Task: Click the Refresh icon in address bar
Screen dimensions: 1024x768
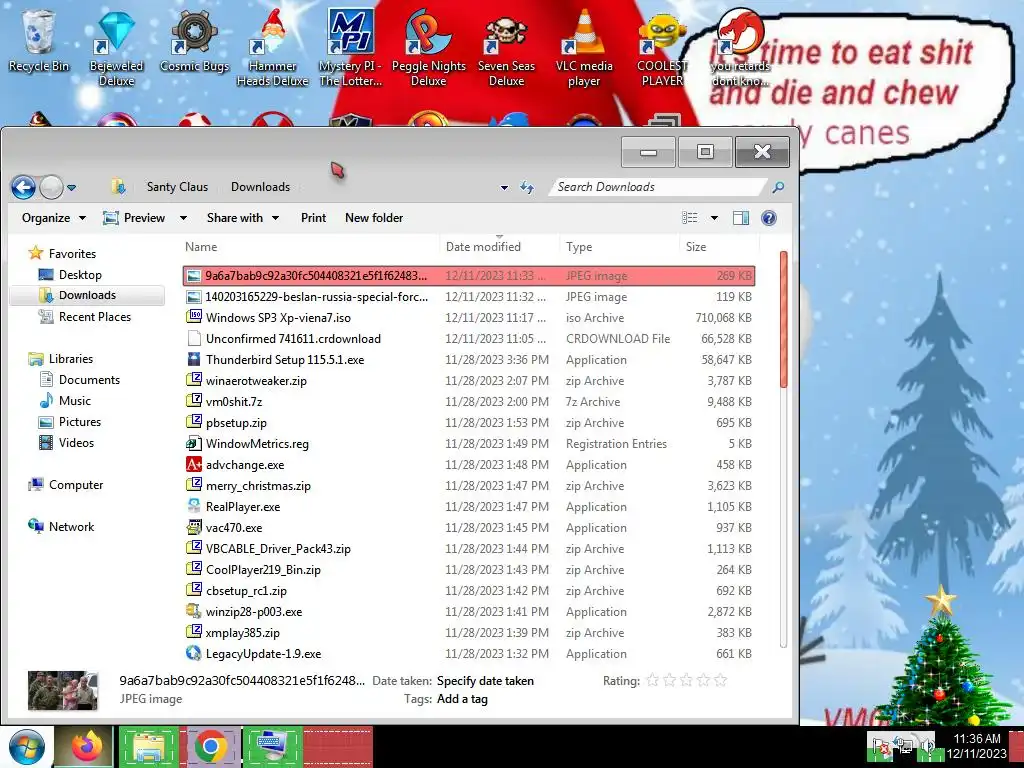Action: tap(527, 187)
